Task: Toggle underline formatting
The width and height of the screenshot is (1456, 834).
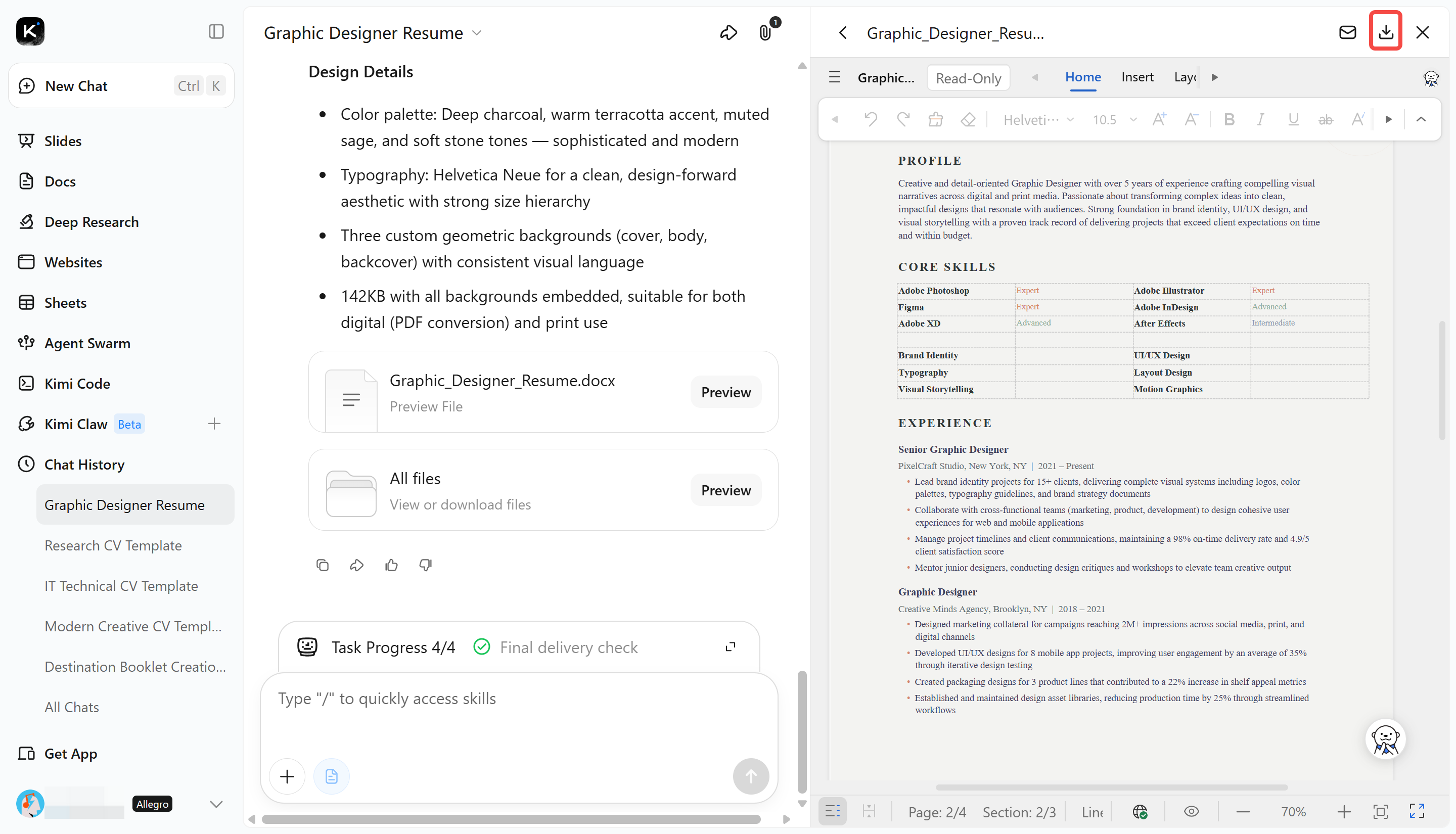Action: coord(1293,119)
